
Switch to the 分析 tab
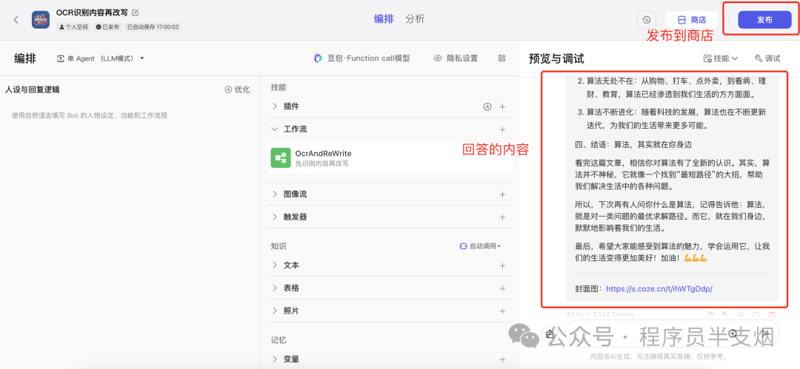pyautogui.click(x=415, y=19)
